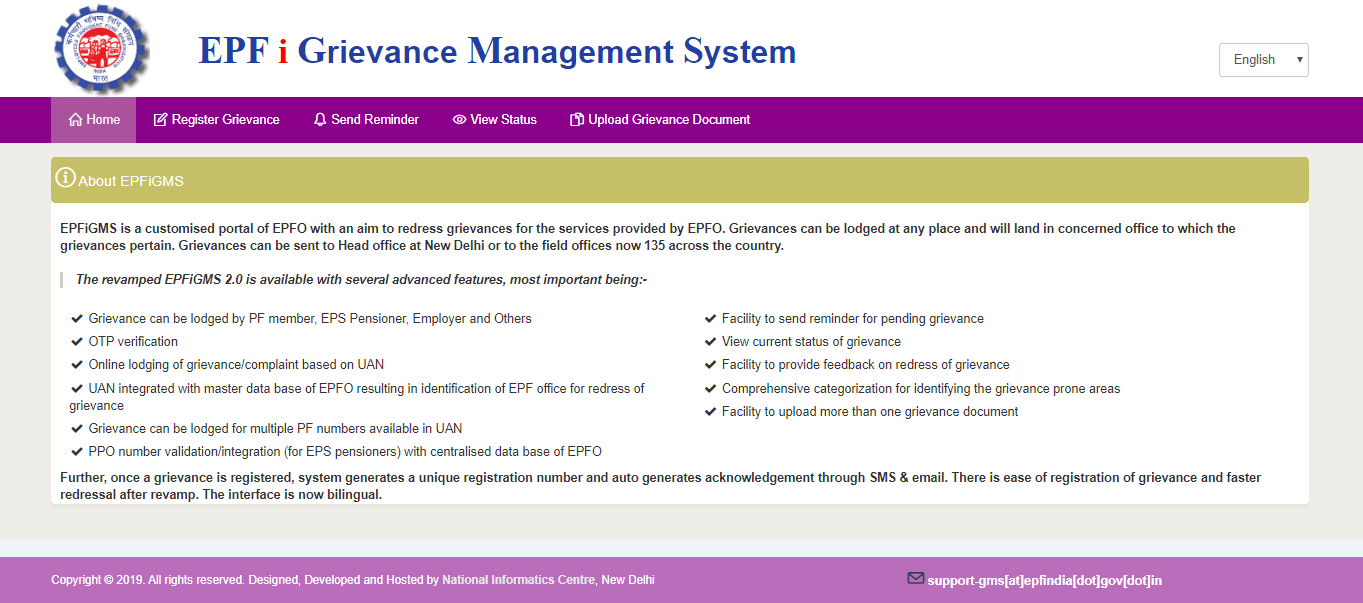Open the View Status menu item
The height and width of the screenshot is (603, 1363).
(494, 120)
